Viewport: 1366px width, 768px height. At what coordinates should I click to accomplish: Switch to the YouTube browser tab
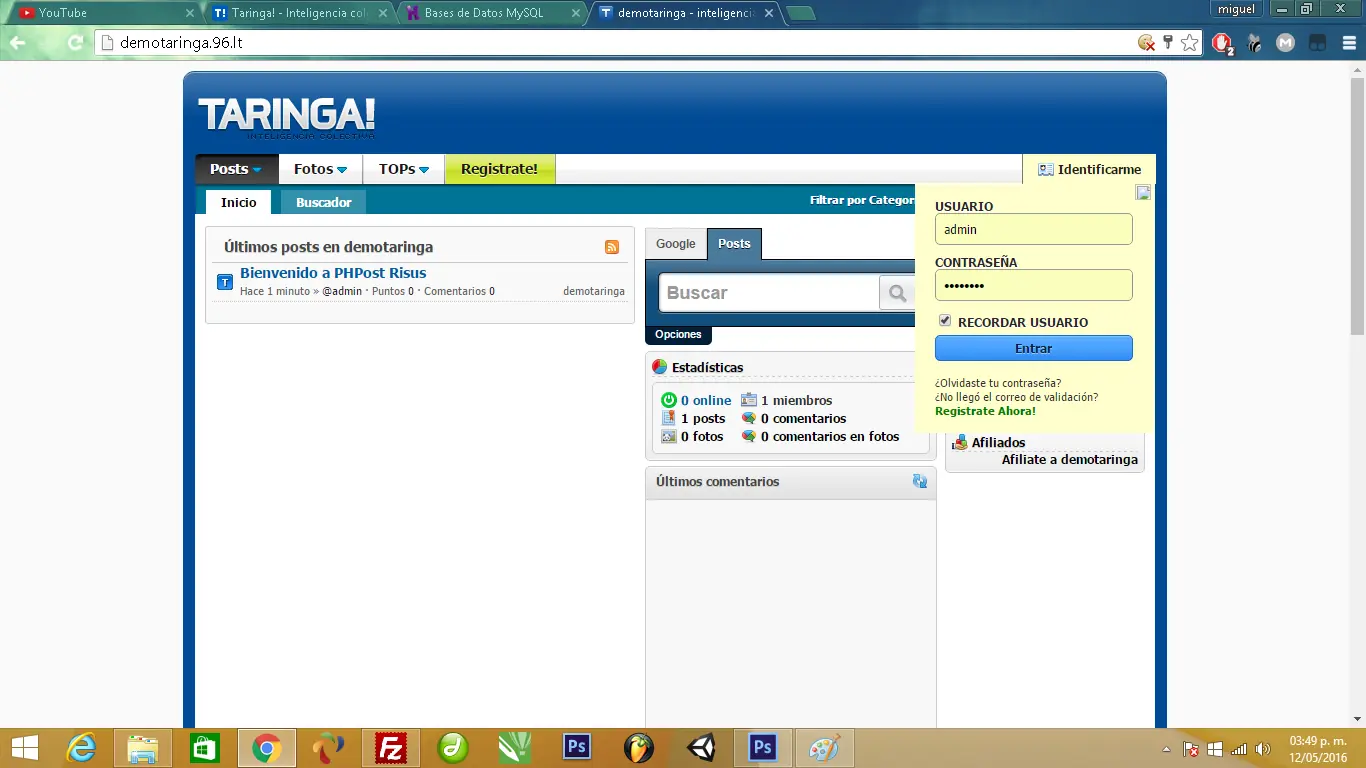106,13
